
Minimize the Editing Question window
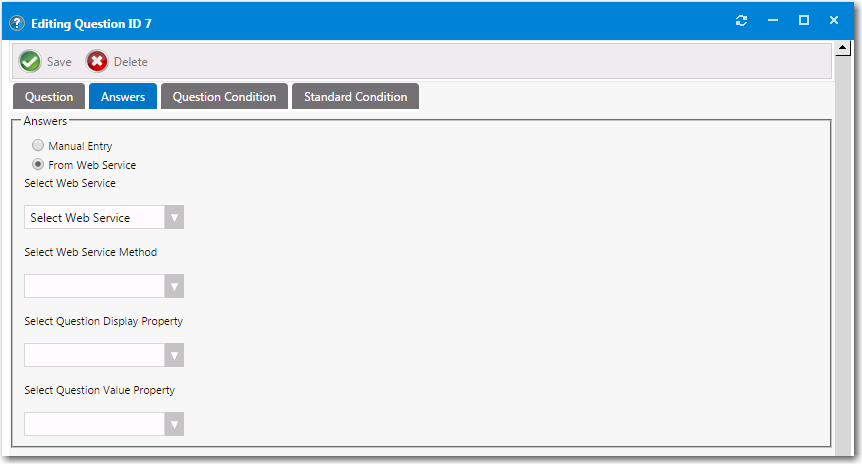point(772,21)
